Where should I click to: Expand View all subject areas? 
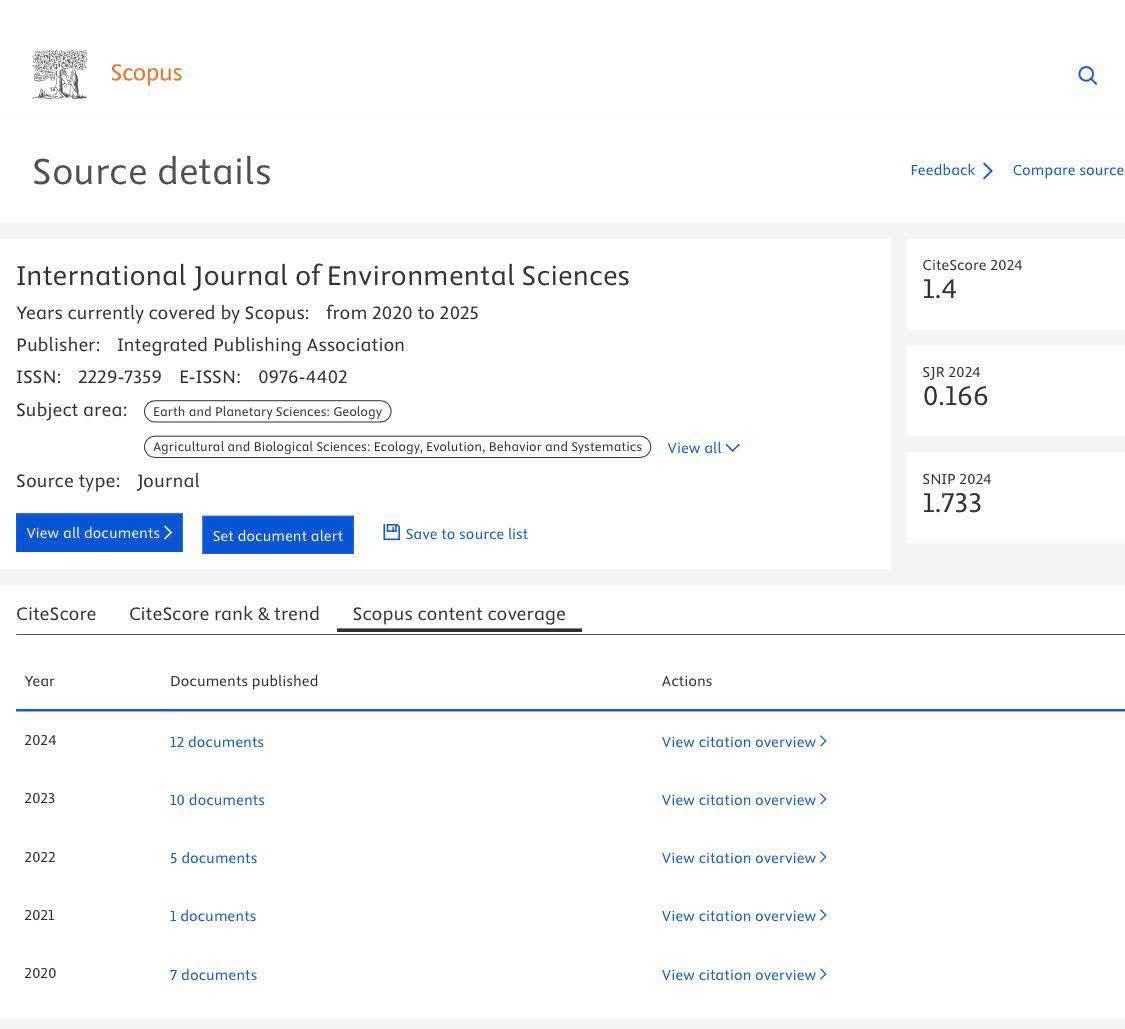[x=703, y=448]
